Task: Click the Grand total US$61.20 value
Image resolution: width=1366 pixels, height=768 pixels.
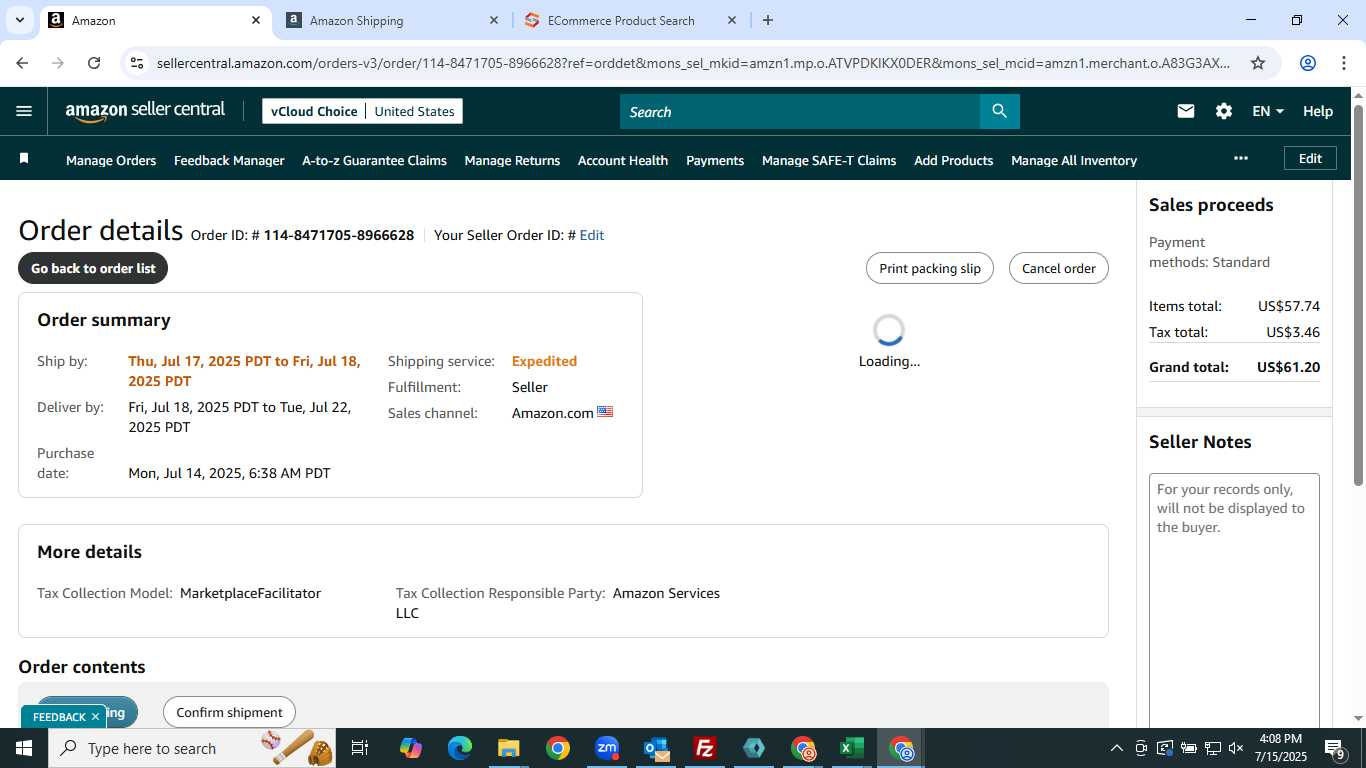Action: click(x=1288, y=367)
